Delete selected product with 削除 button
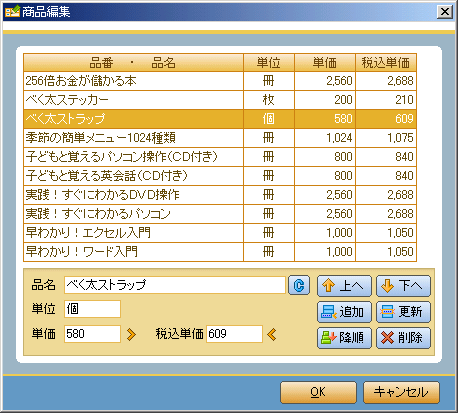The image size is (458, 413). click(403, 338)
